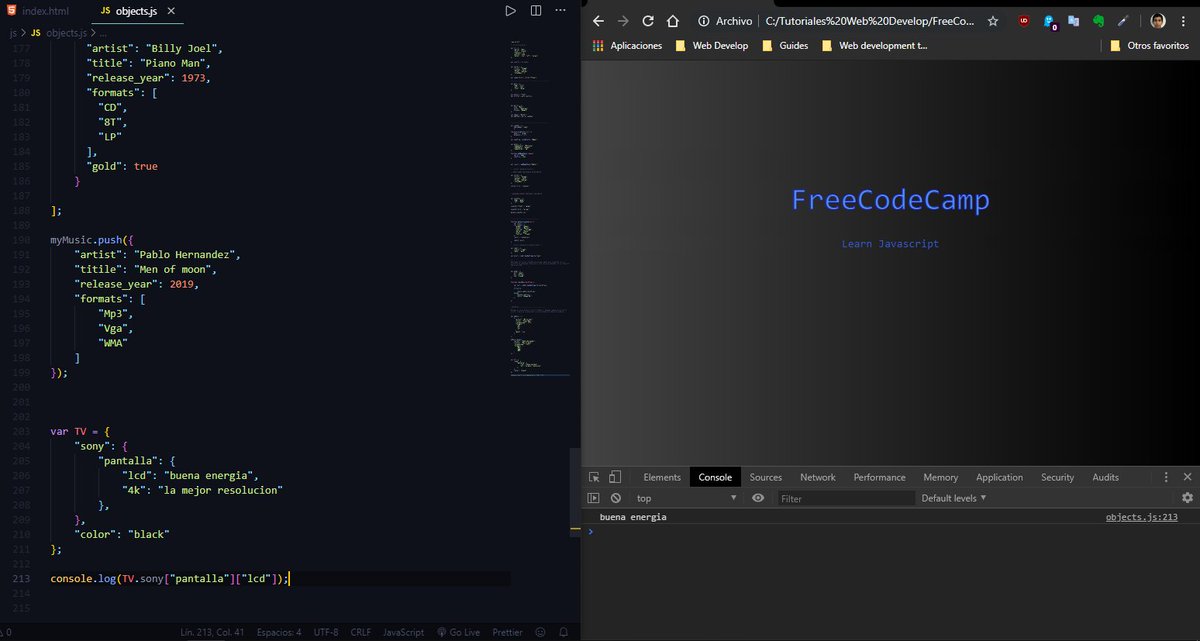The height and width of the screenshot is (641, 1200).
Task: Show console sidebar in DevTools
Action: (x=594, y=498)
